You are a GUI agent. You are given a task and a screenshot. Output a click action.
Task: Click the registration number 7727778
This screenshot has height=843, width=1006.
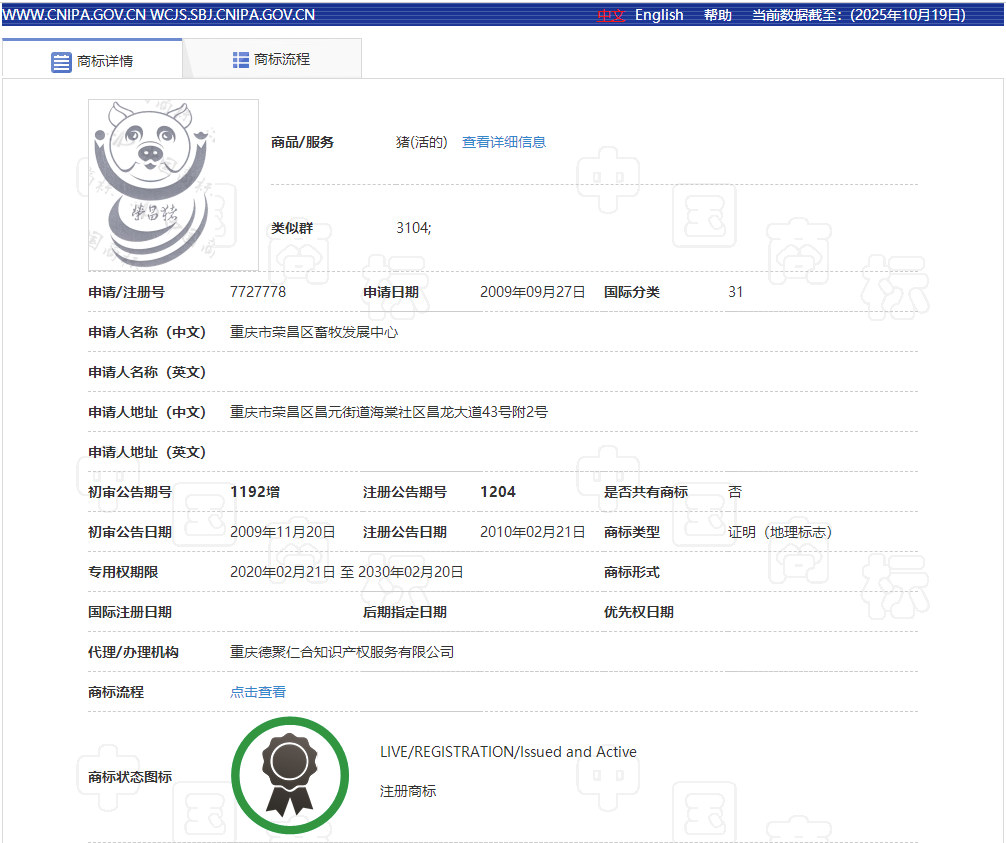pos(258,292)
